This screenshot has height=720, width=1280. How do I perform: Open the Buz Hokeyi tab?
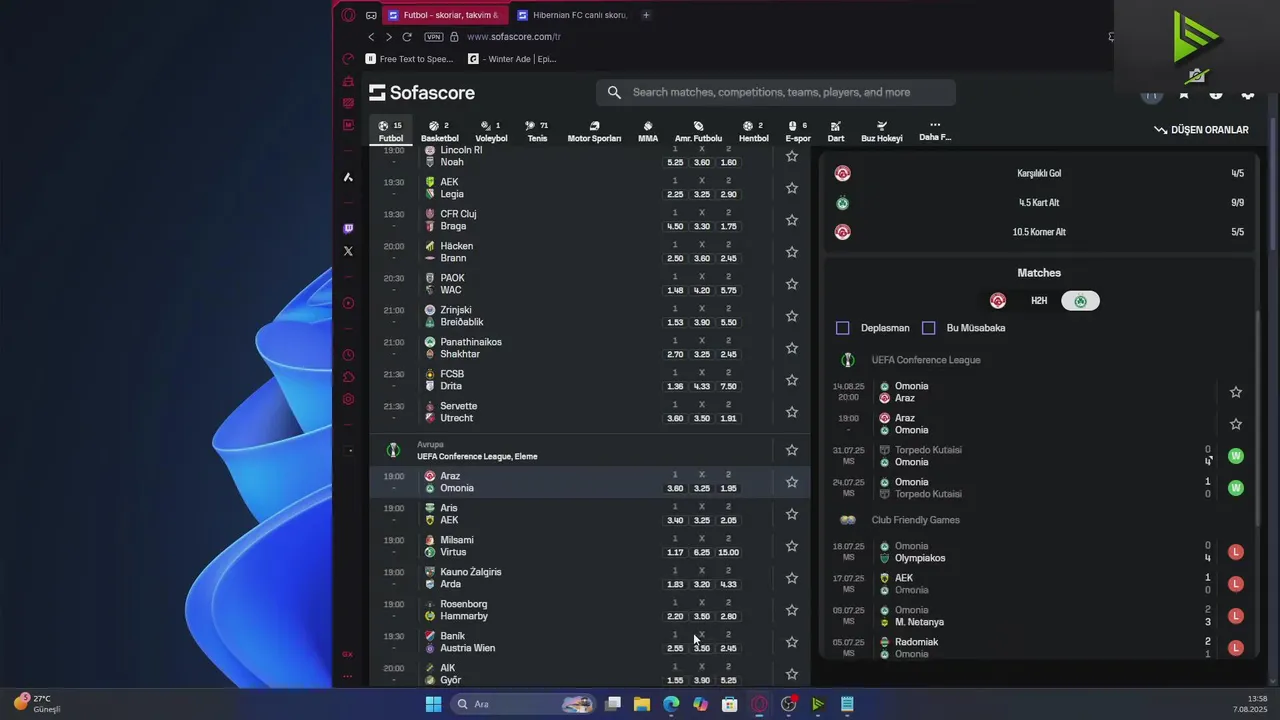(x=882, y=132)
